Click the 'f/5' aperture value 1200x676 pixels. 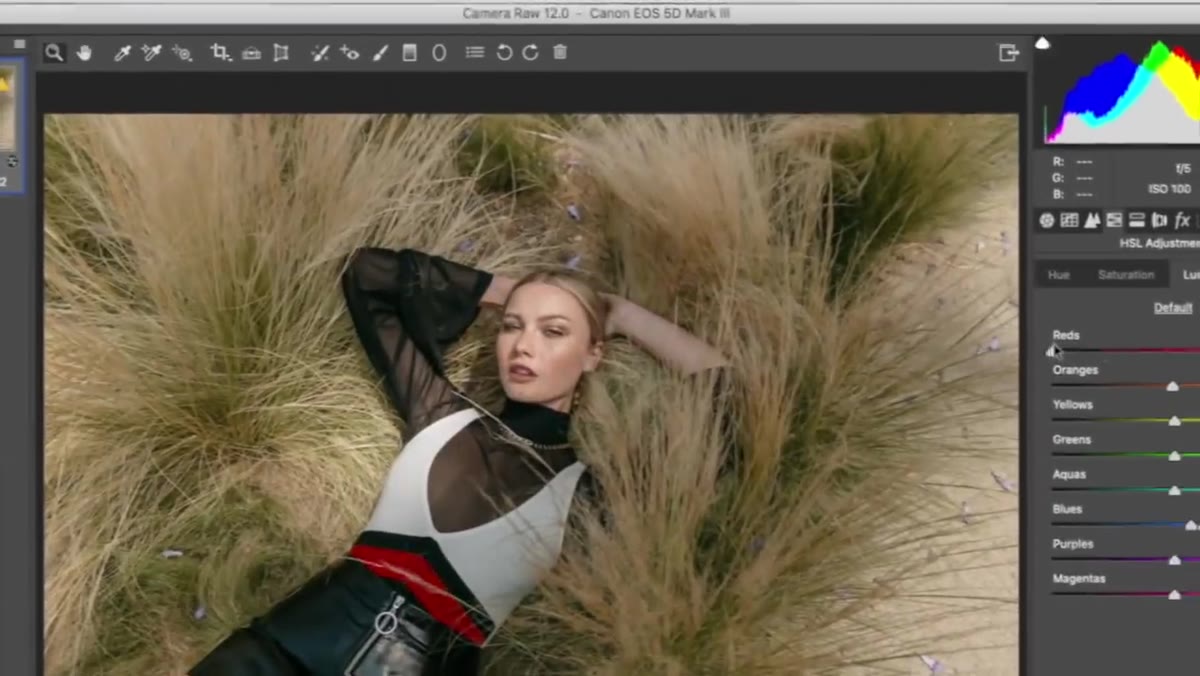pyautogui.click(x=1183, y=169)
